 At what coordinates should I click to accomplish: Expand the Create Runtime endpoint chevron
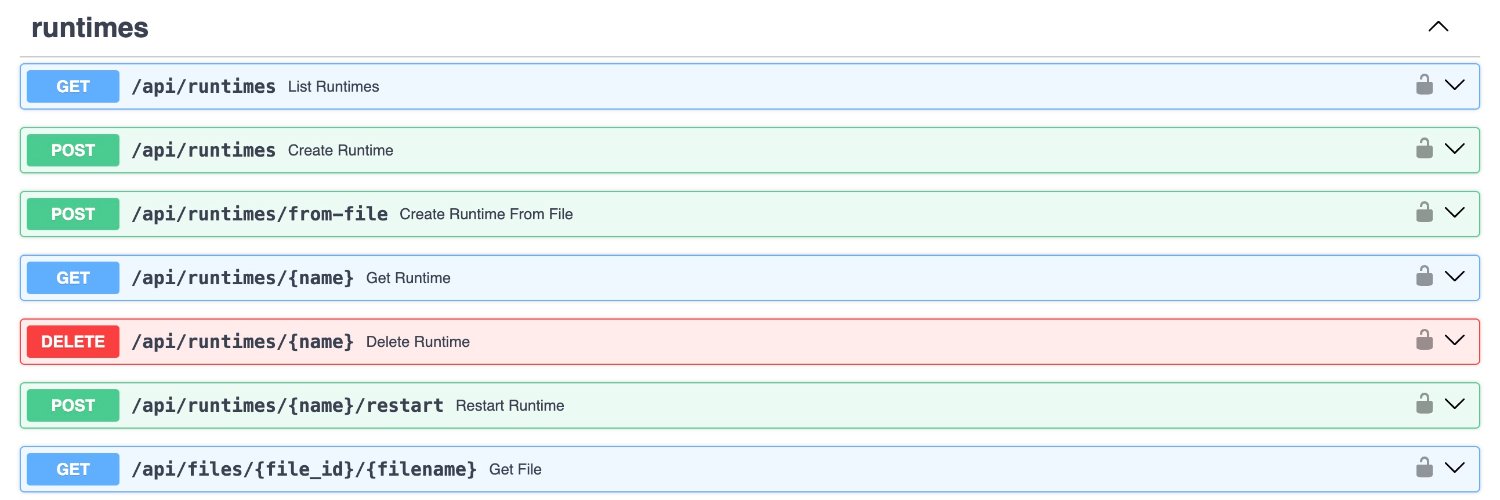(1455, 149)
